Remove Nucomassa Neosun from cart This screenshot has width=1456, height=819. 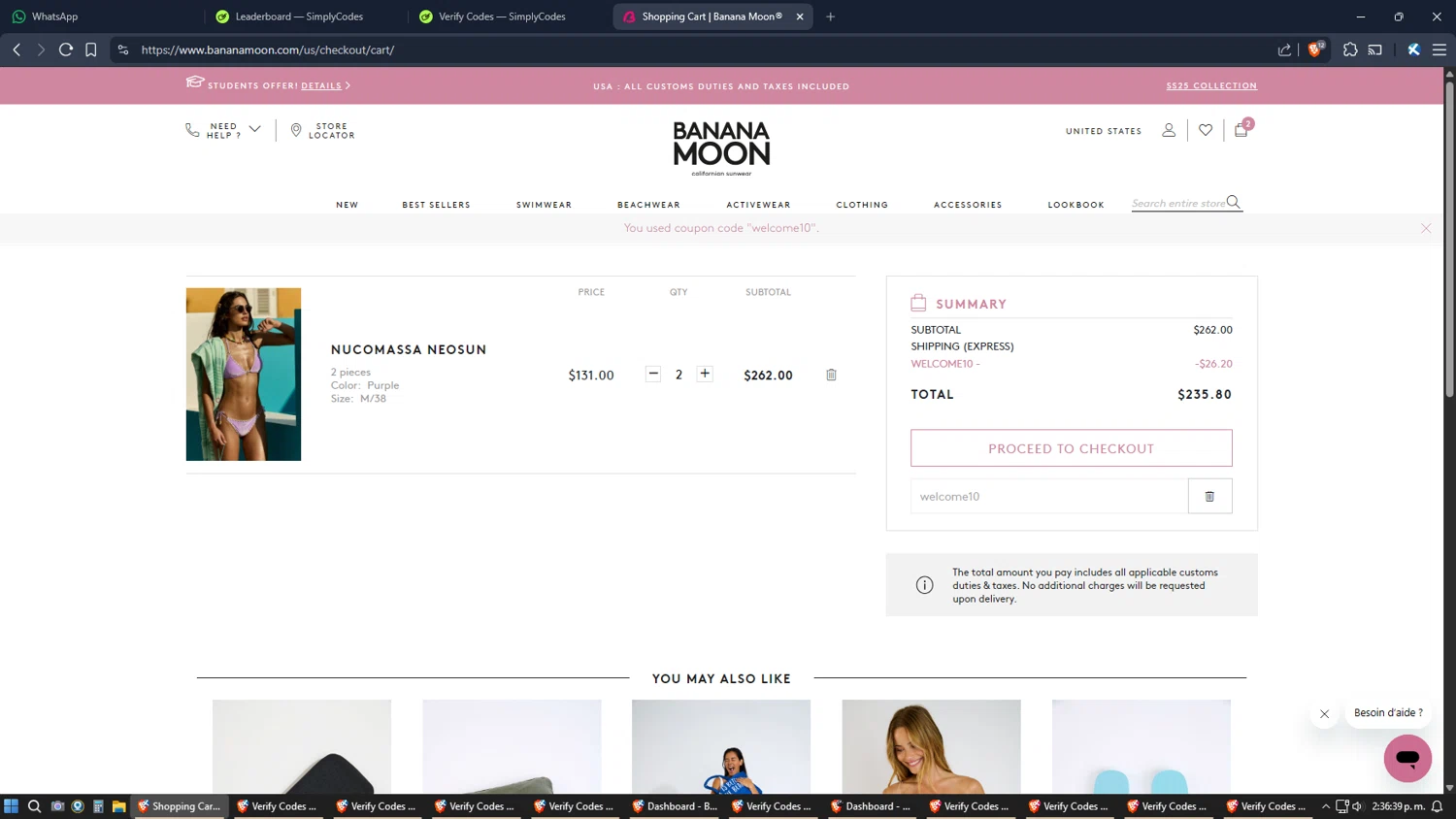832,375
